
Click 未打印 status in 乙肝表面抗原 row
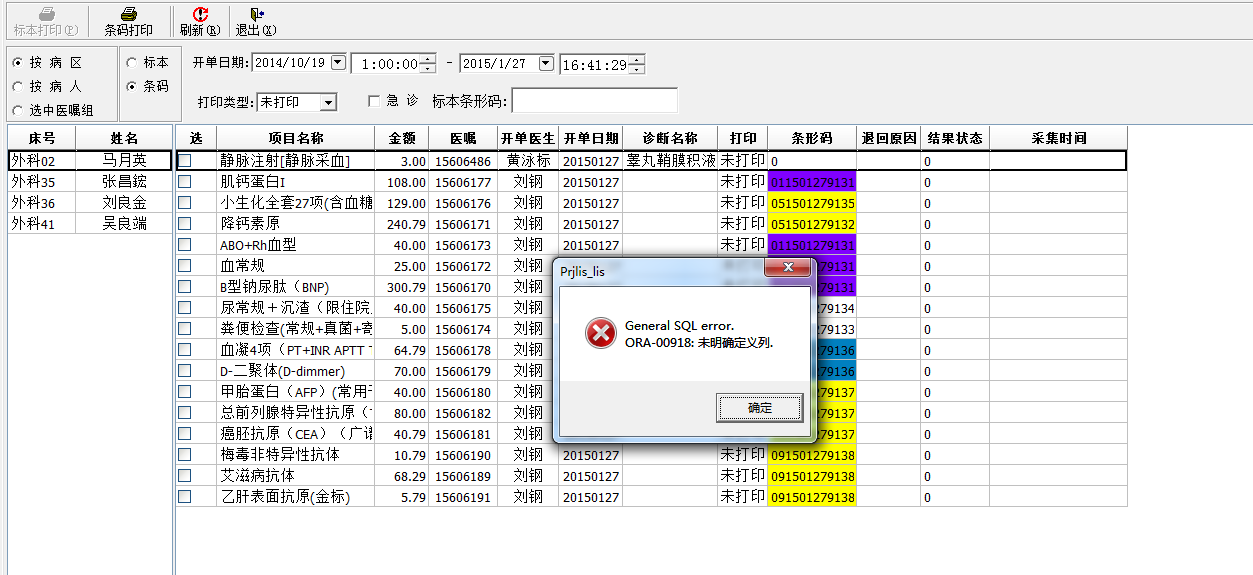tap(742, 496)
